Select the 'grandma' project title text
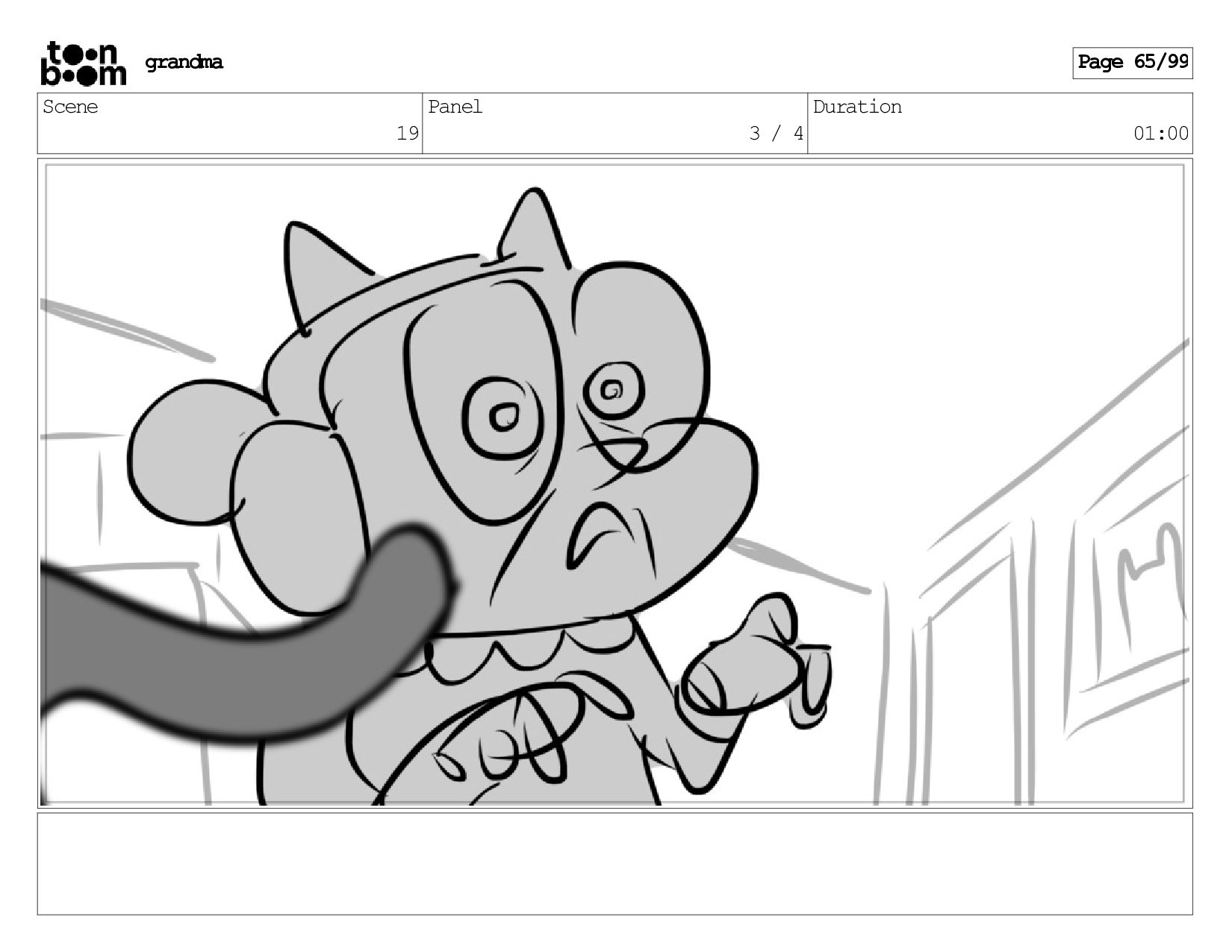 [184, 62]
